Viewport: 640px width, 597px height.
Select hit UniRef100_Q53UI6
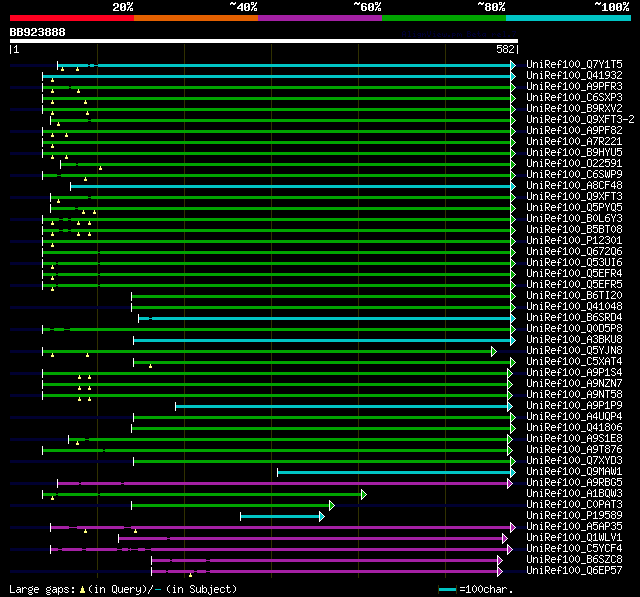tap(574, 263)
